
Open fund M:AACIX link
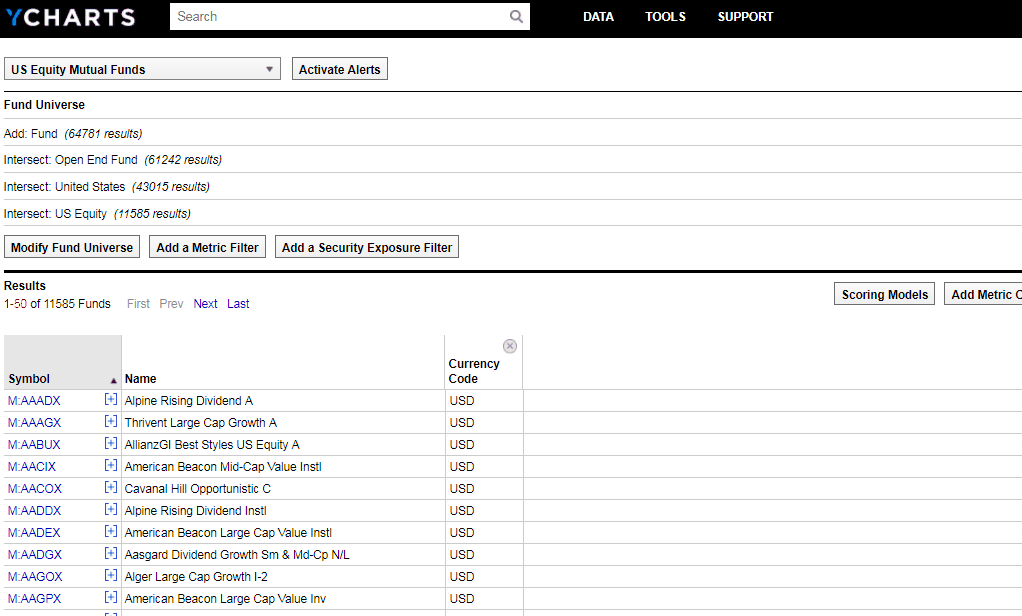click(32, 467)
